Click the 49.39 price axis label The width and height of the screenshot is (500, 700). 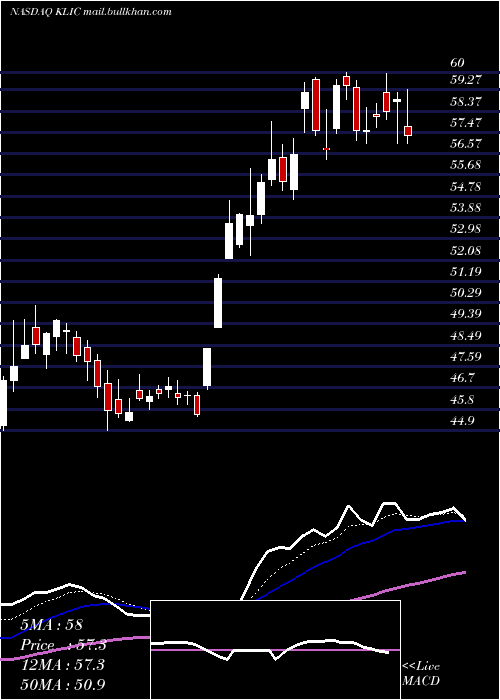pos(467,314)
